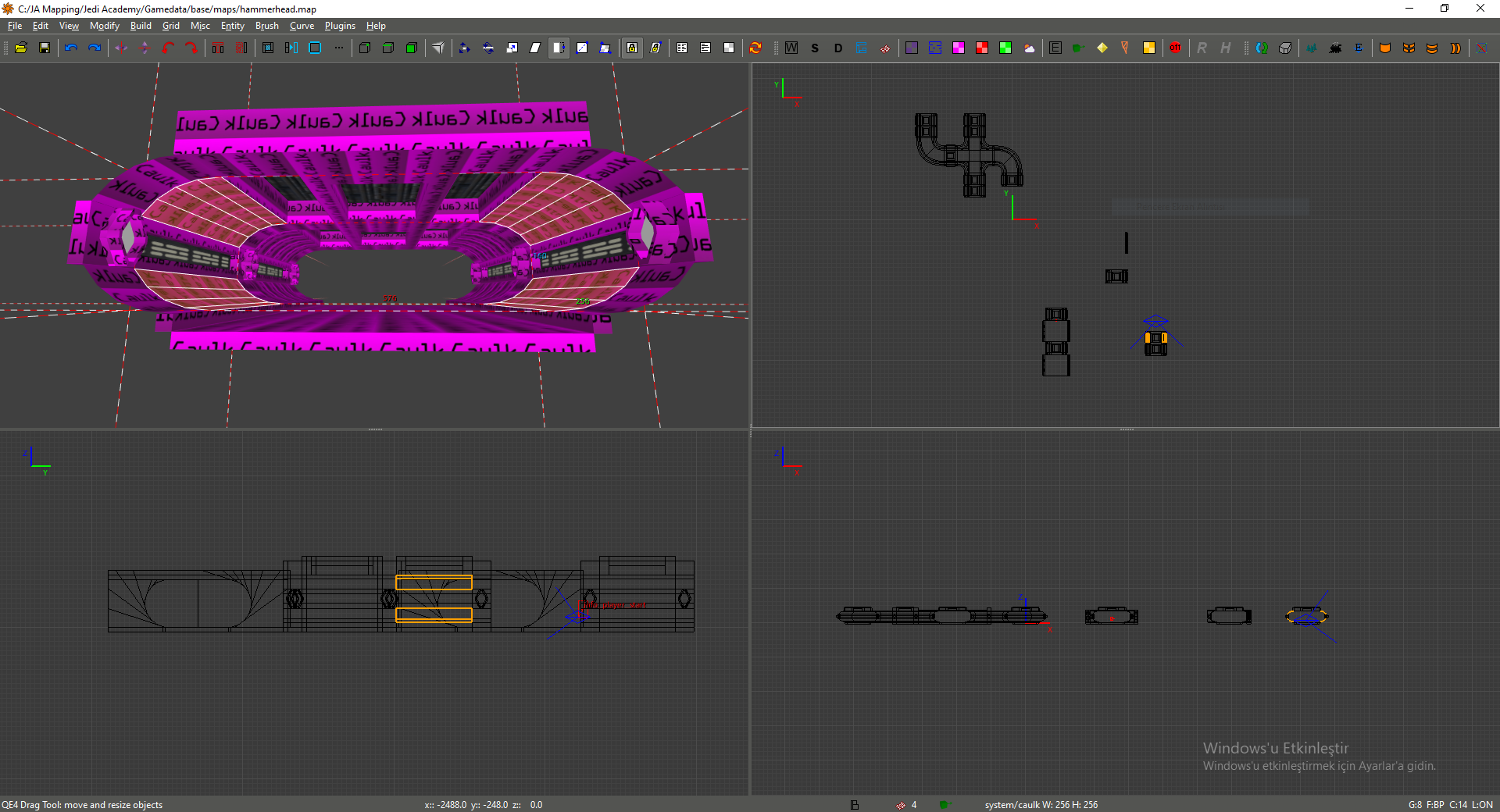The image size is (1500, 812).
Task: Open the File menu
Action: point(15,26)
